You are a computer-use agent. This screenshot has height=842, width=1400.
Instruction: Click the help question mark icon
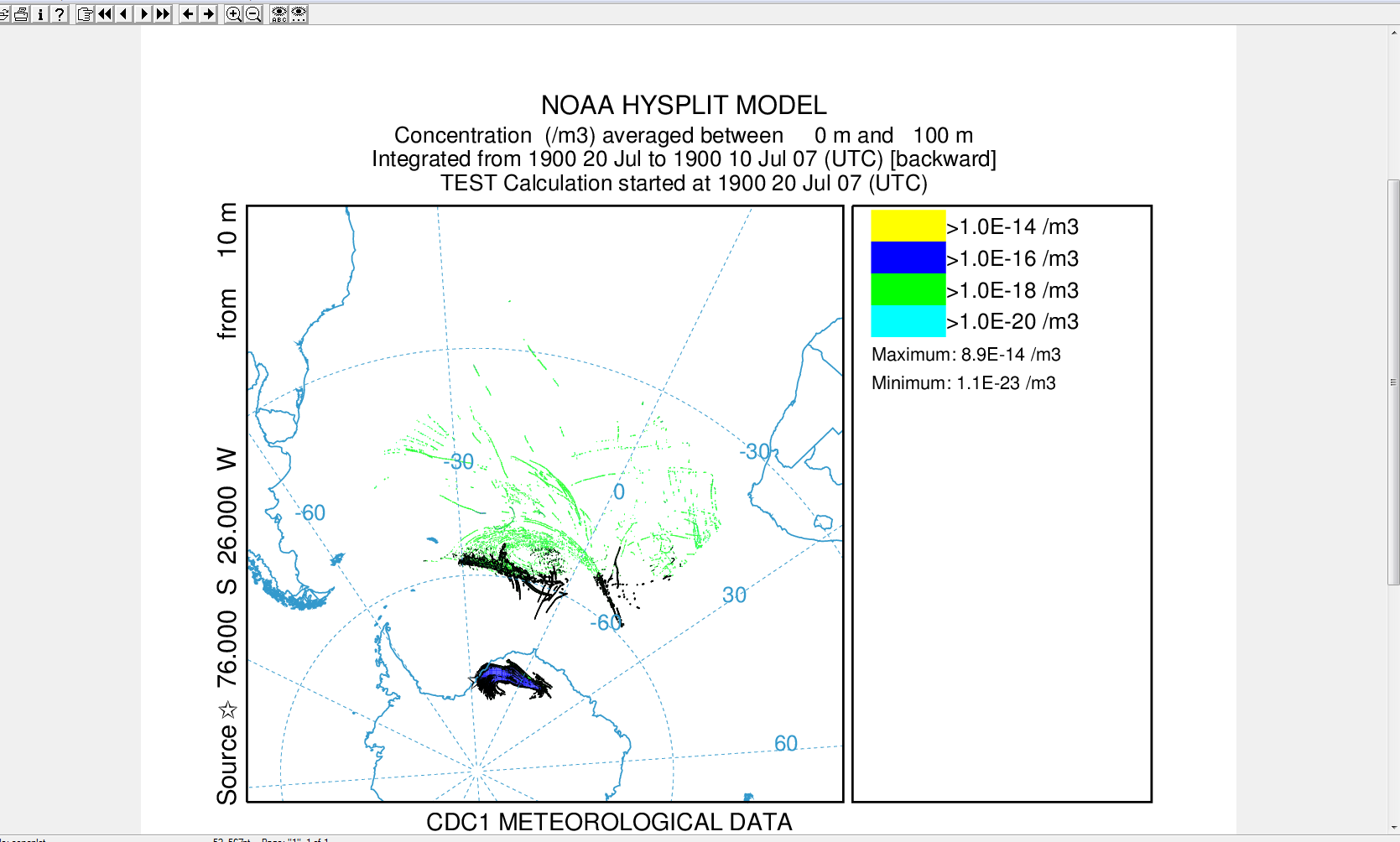pos(59,13)
